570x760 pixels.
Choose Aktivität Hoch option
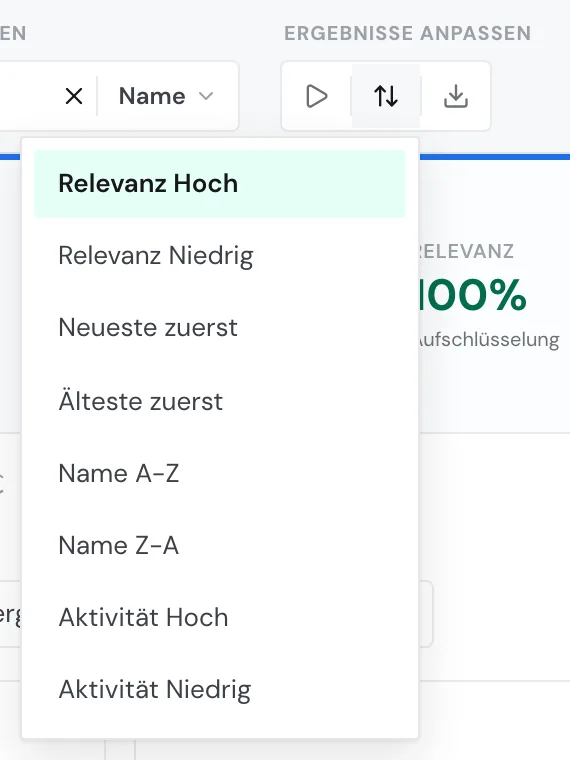point(220,618)
